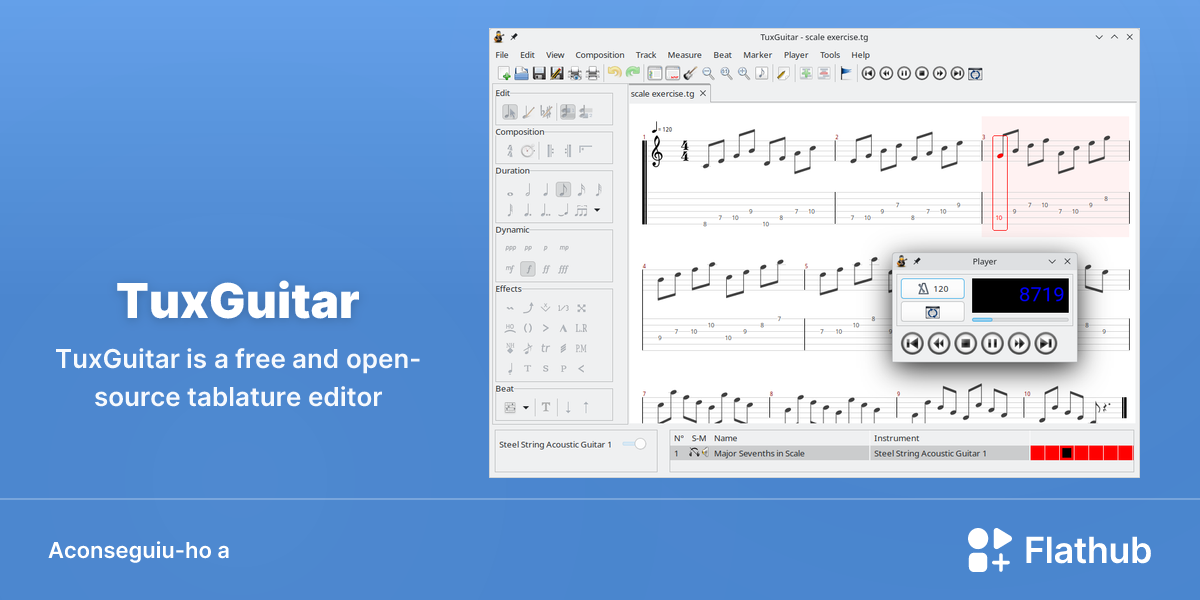Show the fretboard using the guitar icon
This screenshot has height=600, width=1200.
coord(690,73)
